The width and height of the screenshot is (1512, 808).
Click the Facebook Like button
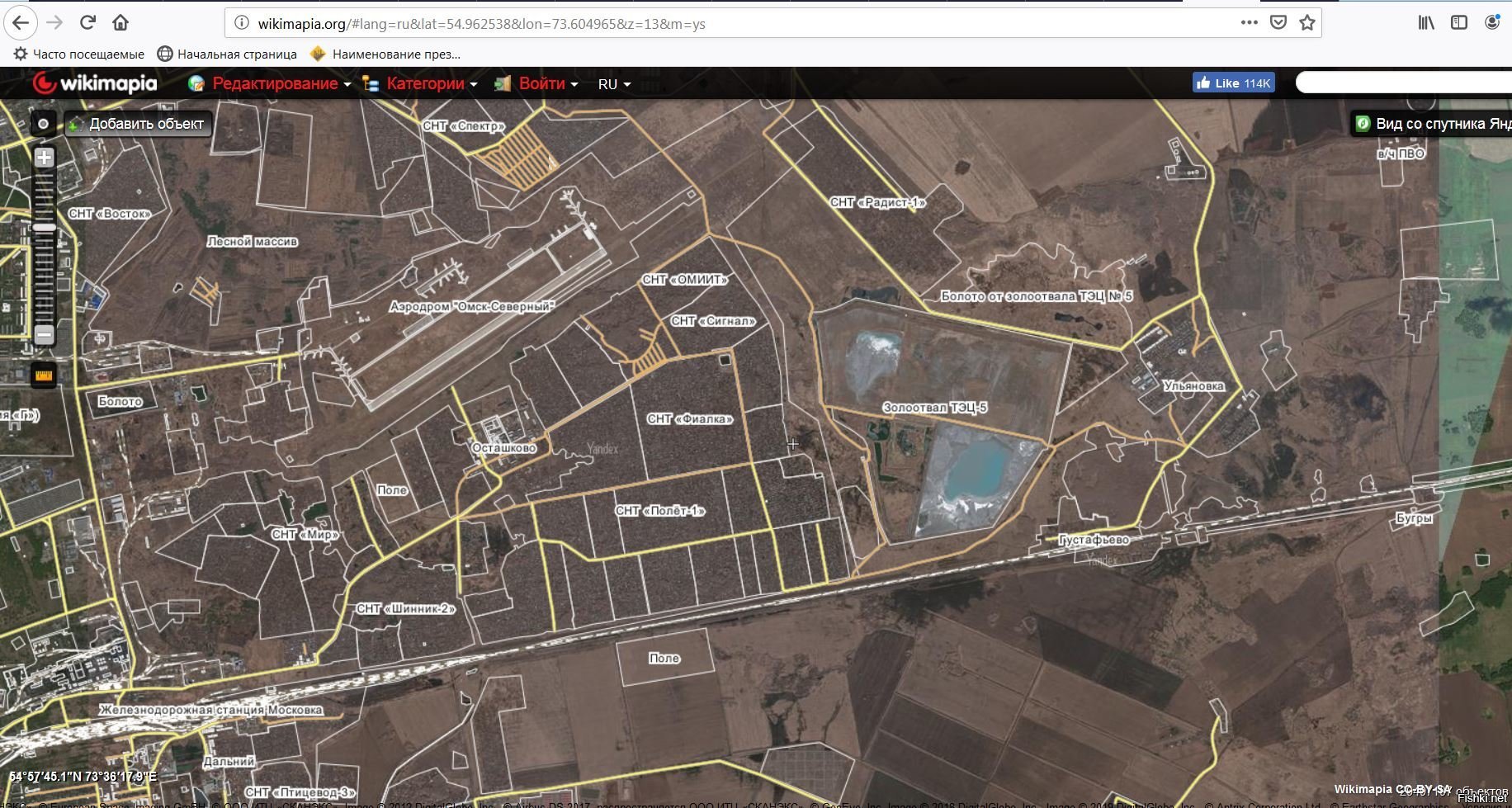[x=1233, y=83]
